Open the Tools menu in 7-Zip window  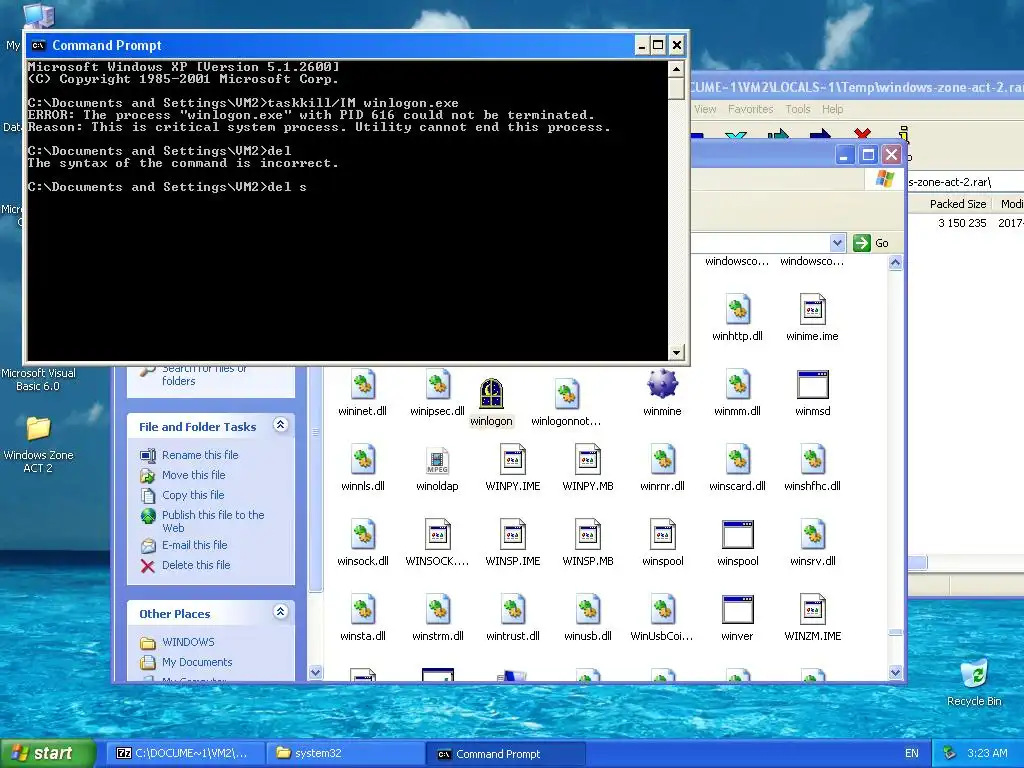point(797,109)
